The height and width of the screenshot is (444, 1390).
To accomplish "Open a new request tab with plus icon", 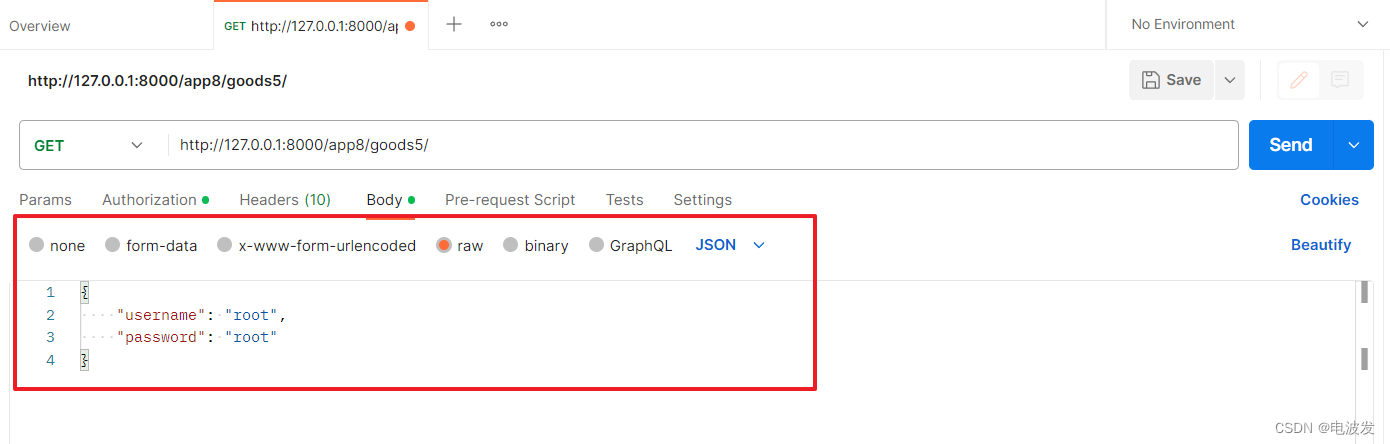I will click(x=454, y=24).
